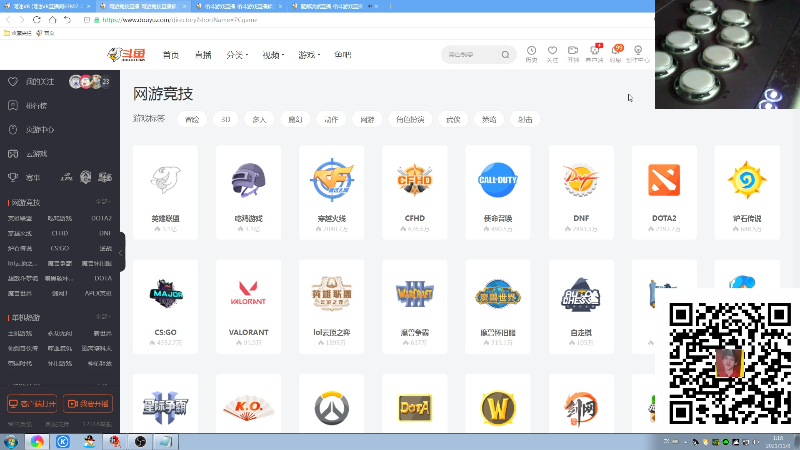Select the 多人 game tag
This screenshot has width=800, height=450.
pyautogui.click(x=259, y=119)
